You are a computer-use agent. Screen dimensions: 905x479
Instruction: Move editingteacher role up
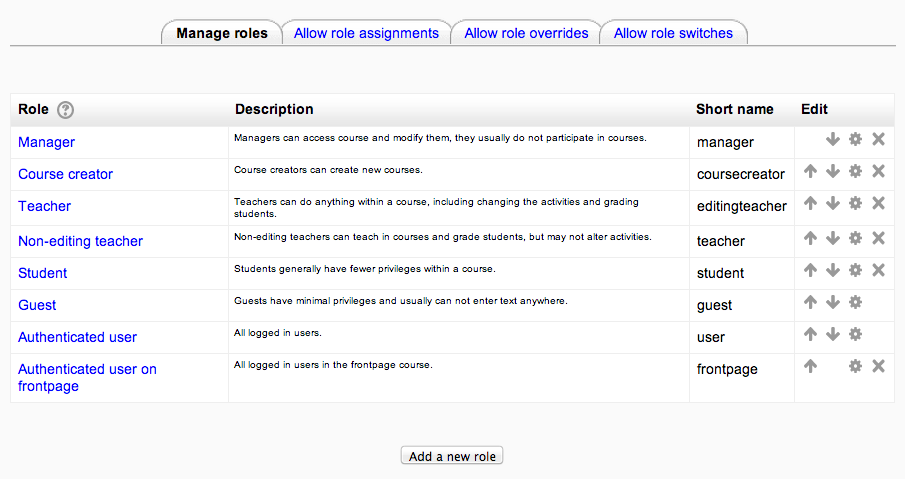[x=810, y=203]
